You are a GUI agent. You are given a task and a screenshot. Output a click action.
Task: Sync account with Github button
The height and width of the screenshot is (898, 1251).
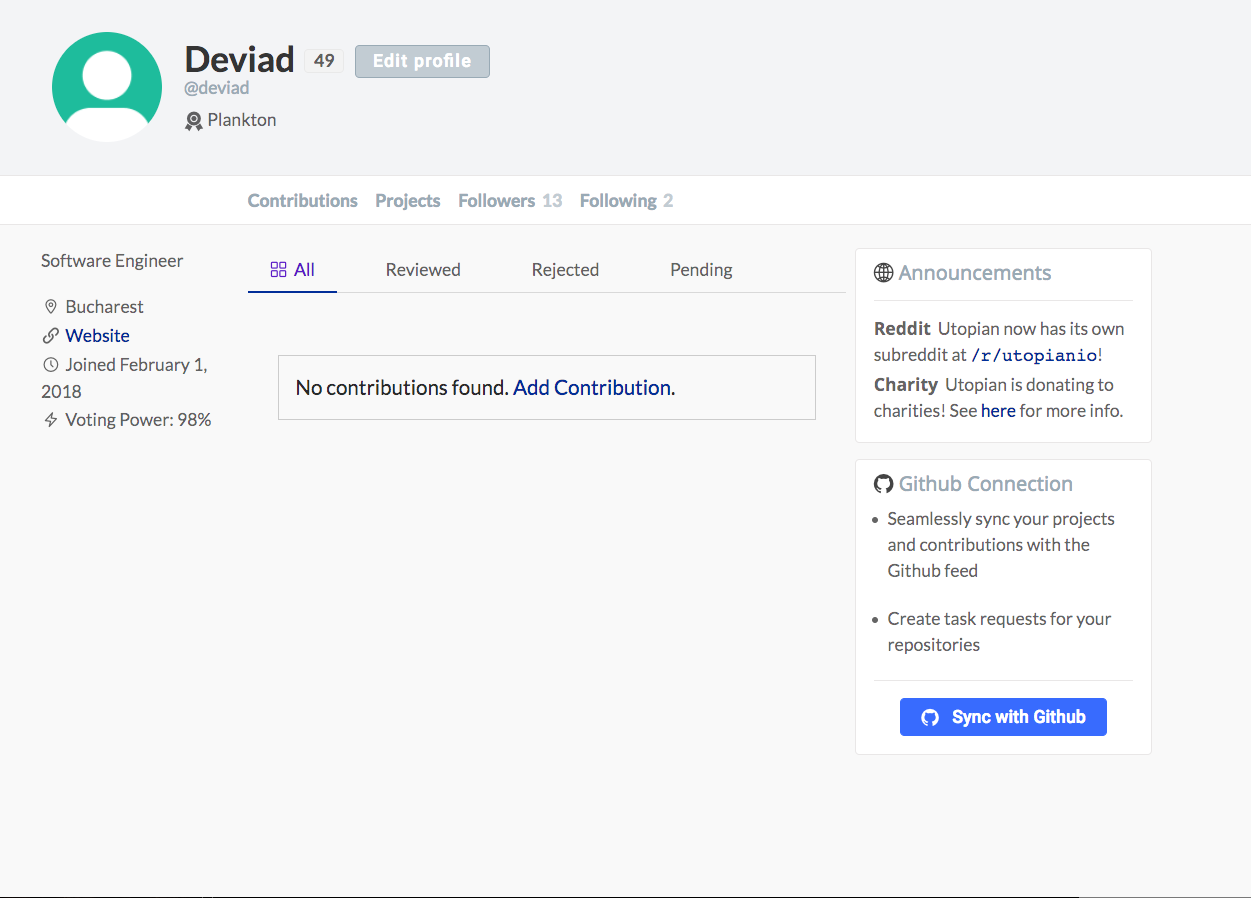[x=1003, y=717]
